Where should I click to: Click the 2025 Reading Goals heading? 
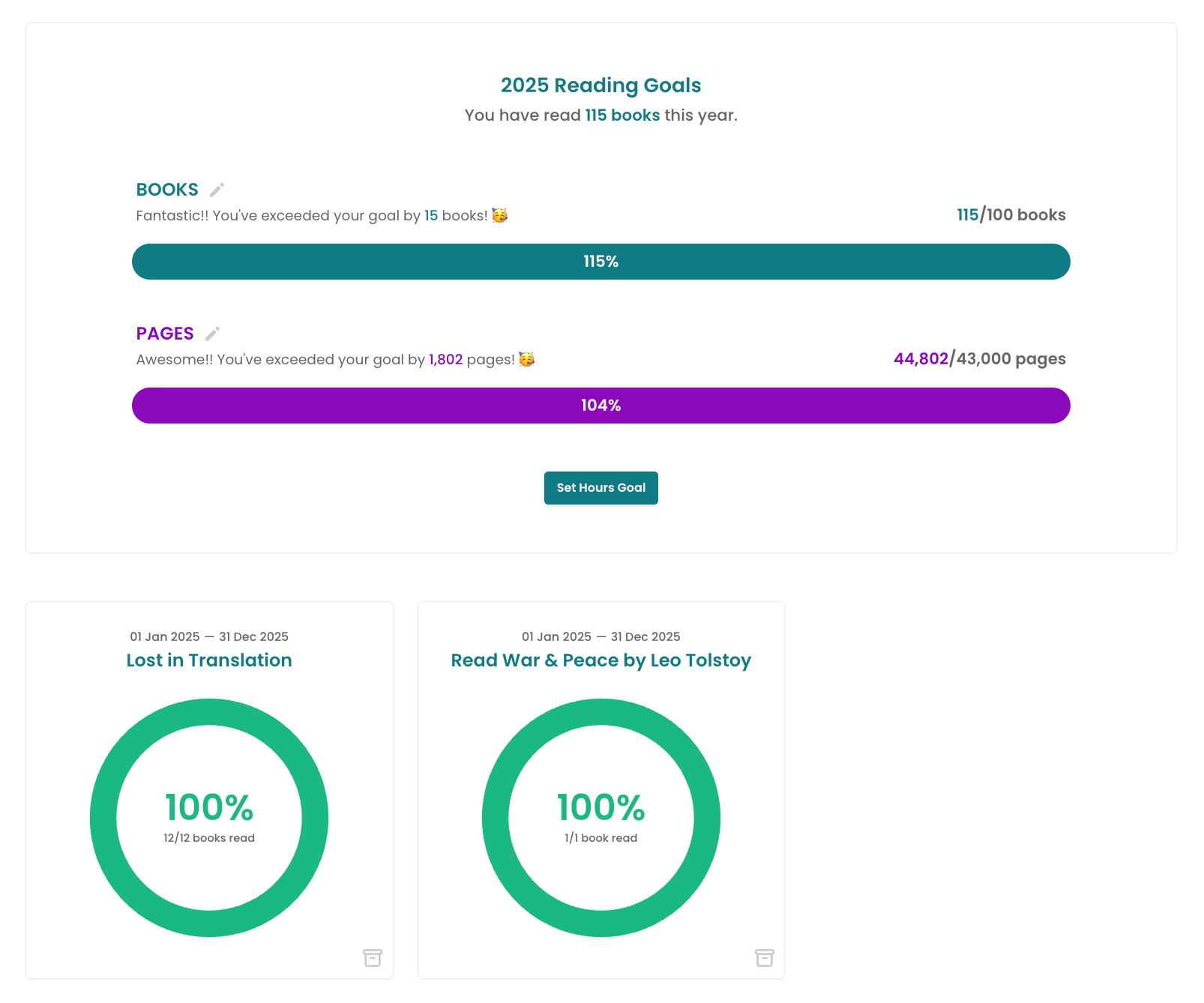(x=601, y=85)
